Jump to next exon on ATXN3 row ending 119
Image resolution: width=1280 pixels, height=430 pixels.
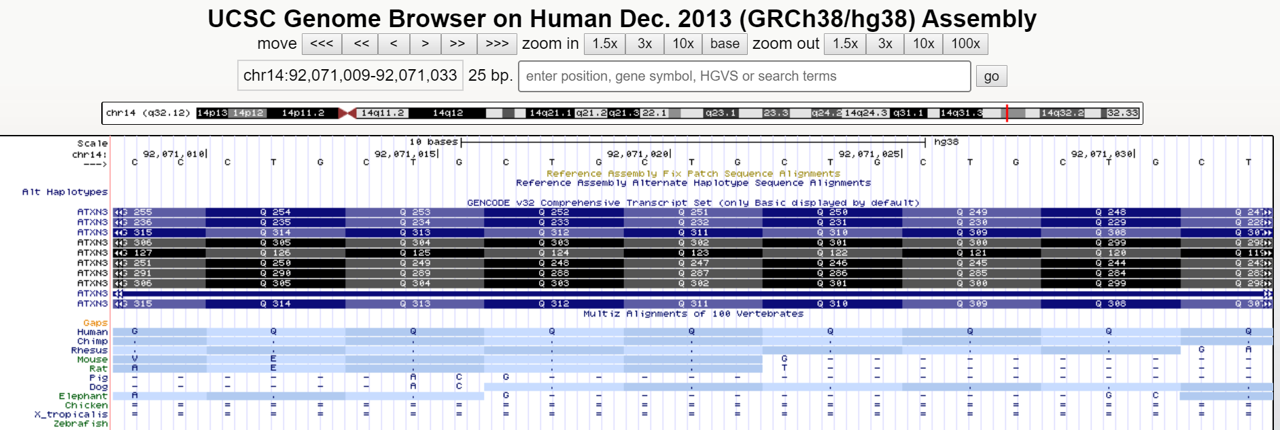[1267, 253]
